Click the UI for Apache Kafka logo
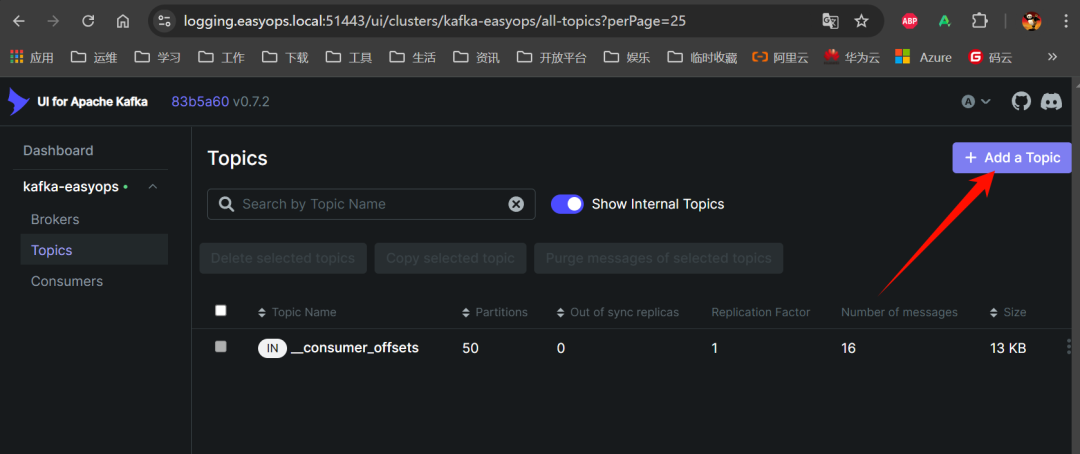This screenshot has height=454, width=1080. (78, 102)
